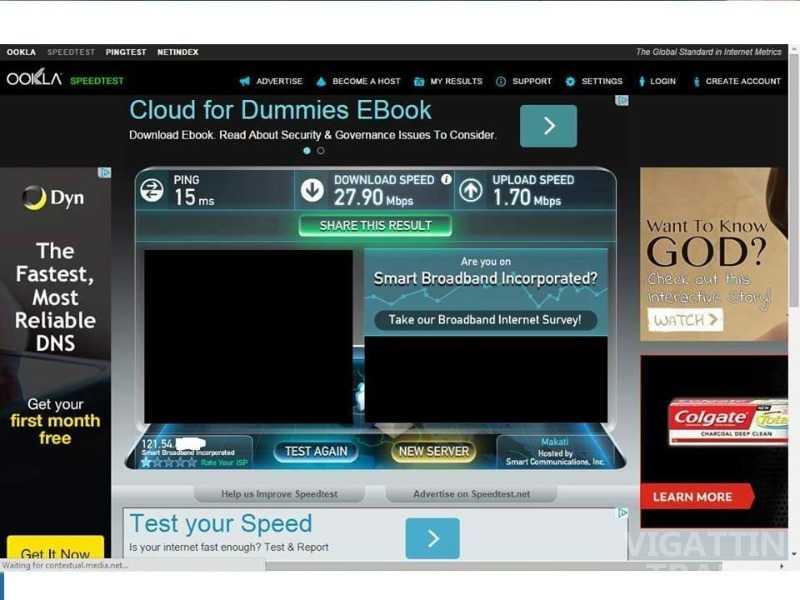Open the My Results link
The width and height of the screenshot is (800, 600).
456,81
